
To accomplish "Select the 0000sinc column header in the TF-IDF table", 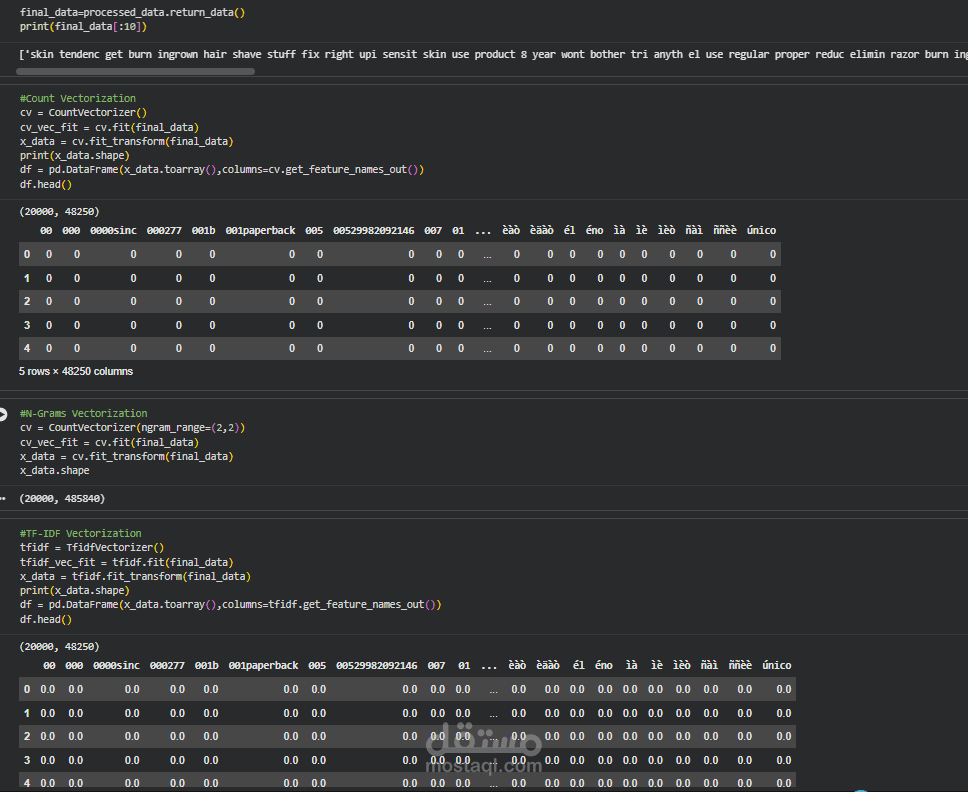I will point(116,666).
